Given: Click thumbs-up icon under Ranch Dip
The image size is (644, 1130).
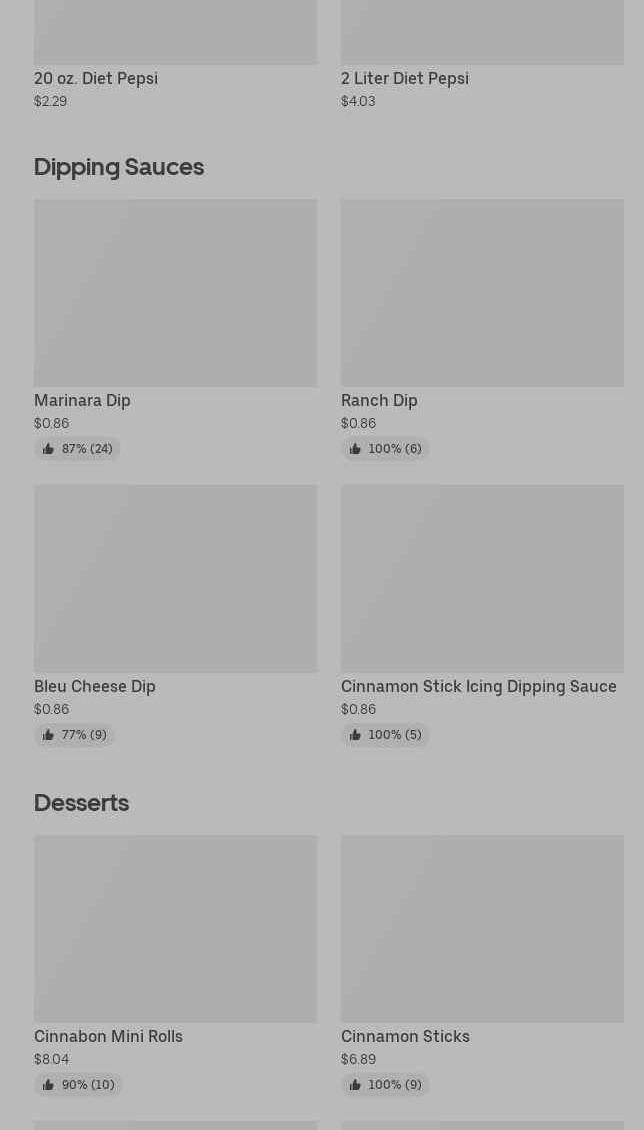Looking at the screenshot, I should point(355,449).
